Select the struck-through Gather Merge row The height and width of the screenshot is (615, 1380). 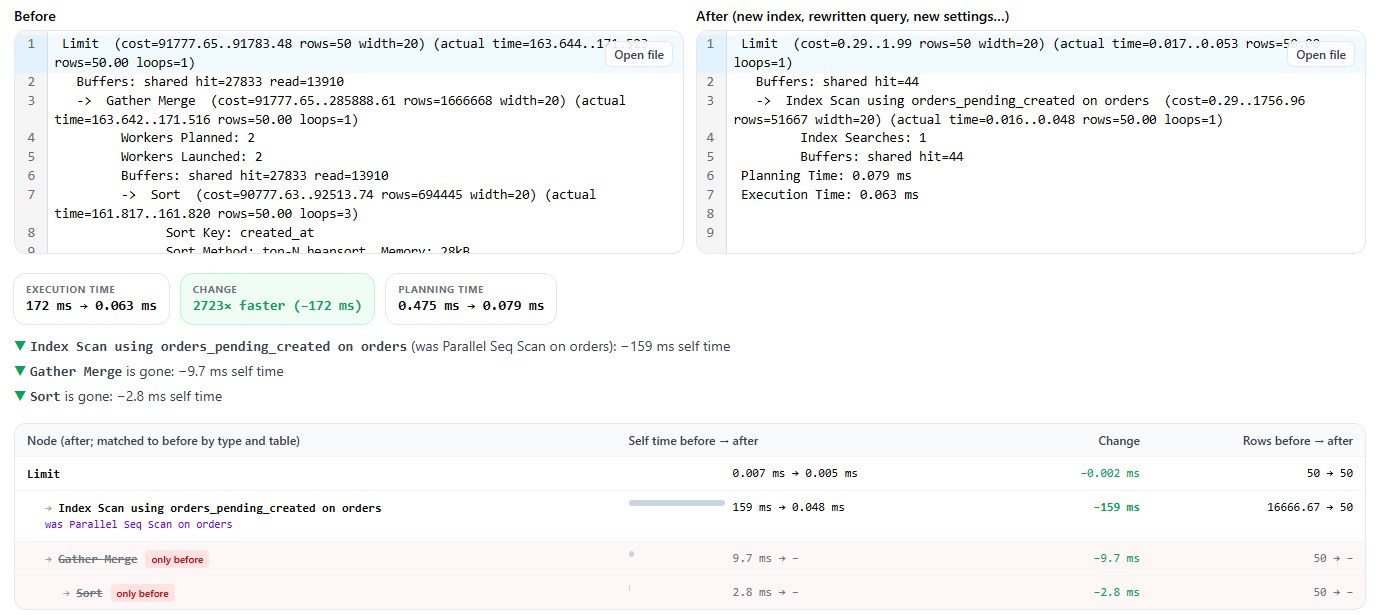tap(690, 559)
